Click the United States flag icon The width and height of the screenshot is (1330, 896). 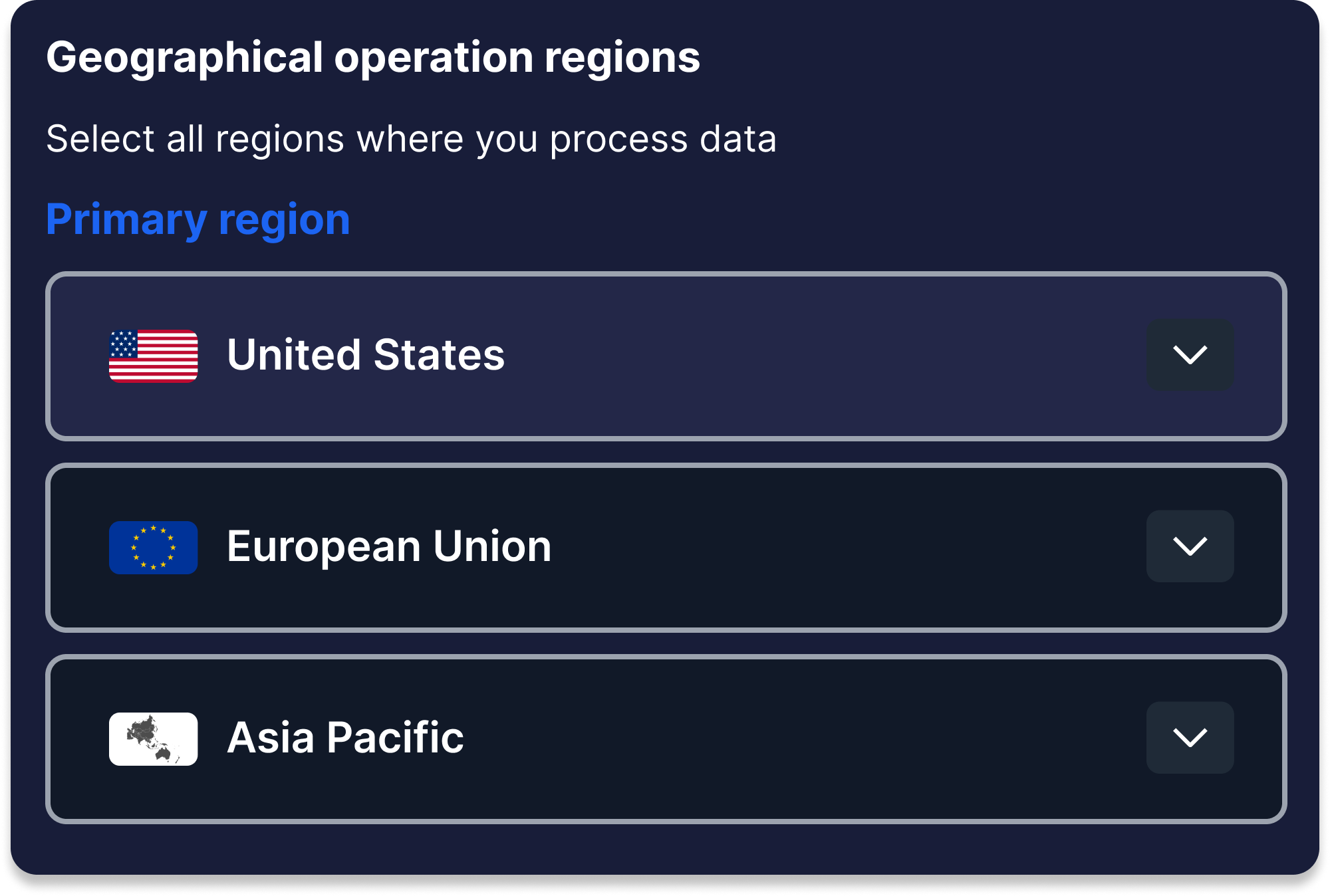(153, 356)
